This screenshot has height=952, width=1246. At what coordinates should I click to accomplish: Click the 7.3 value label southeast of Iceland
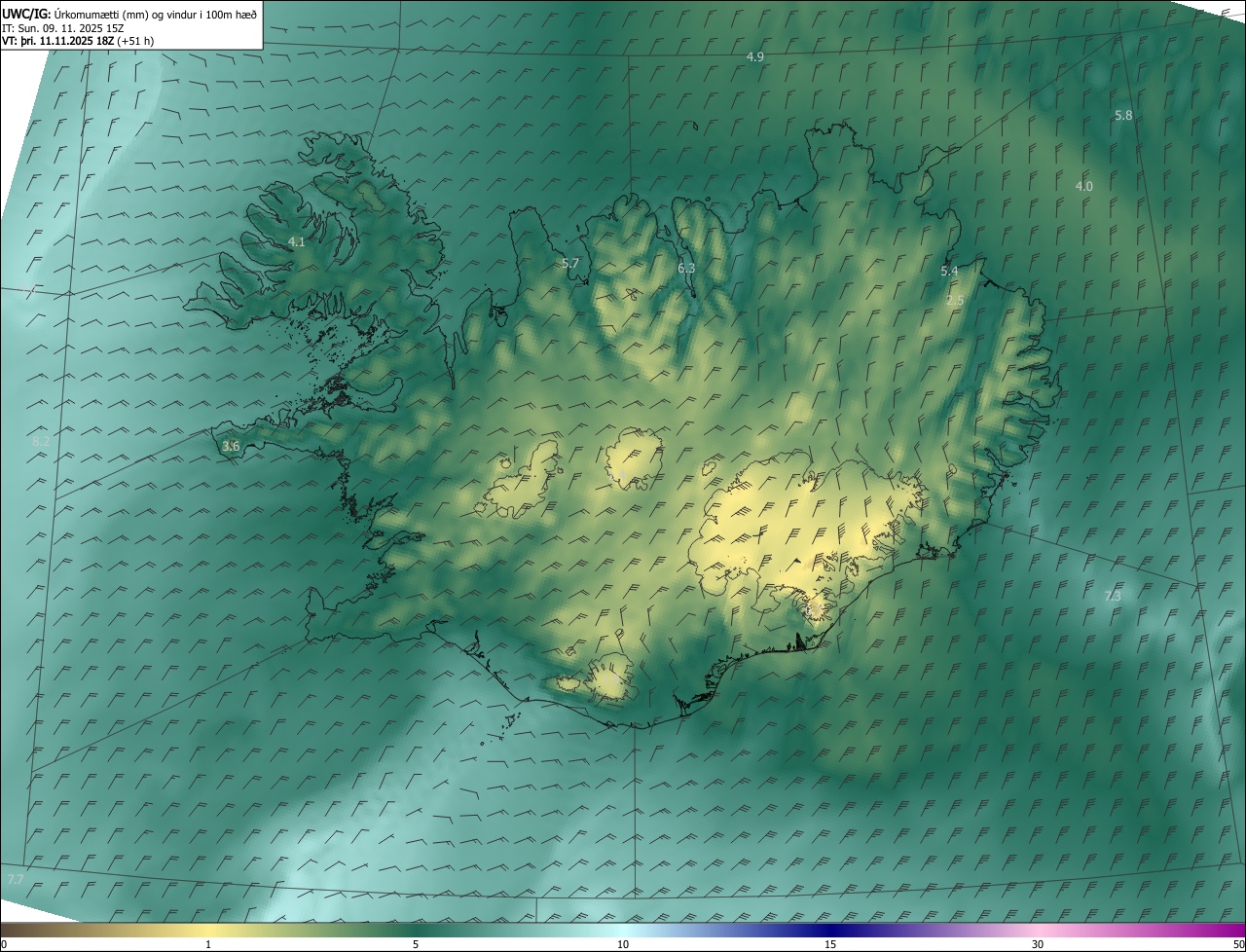pos(1113,596)
